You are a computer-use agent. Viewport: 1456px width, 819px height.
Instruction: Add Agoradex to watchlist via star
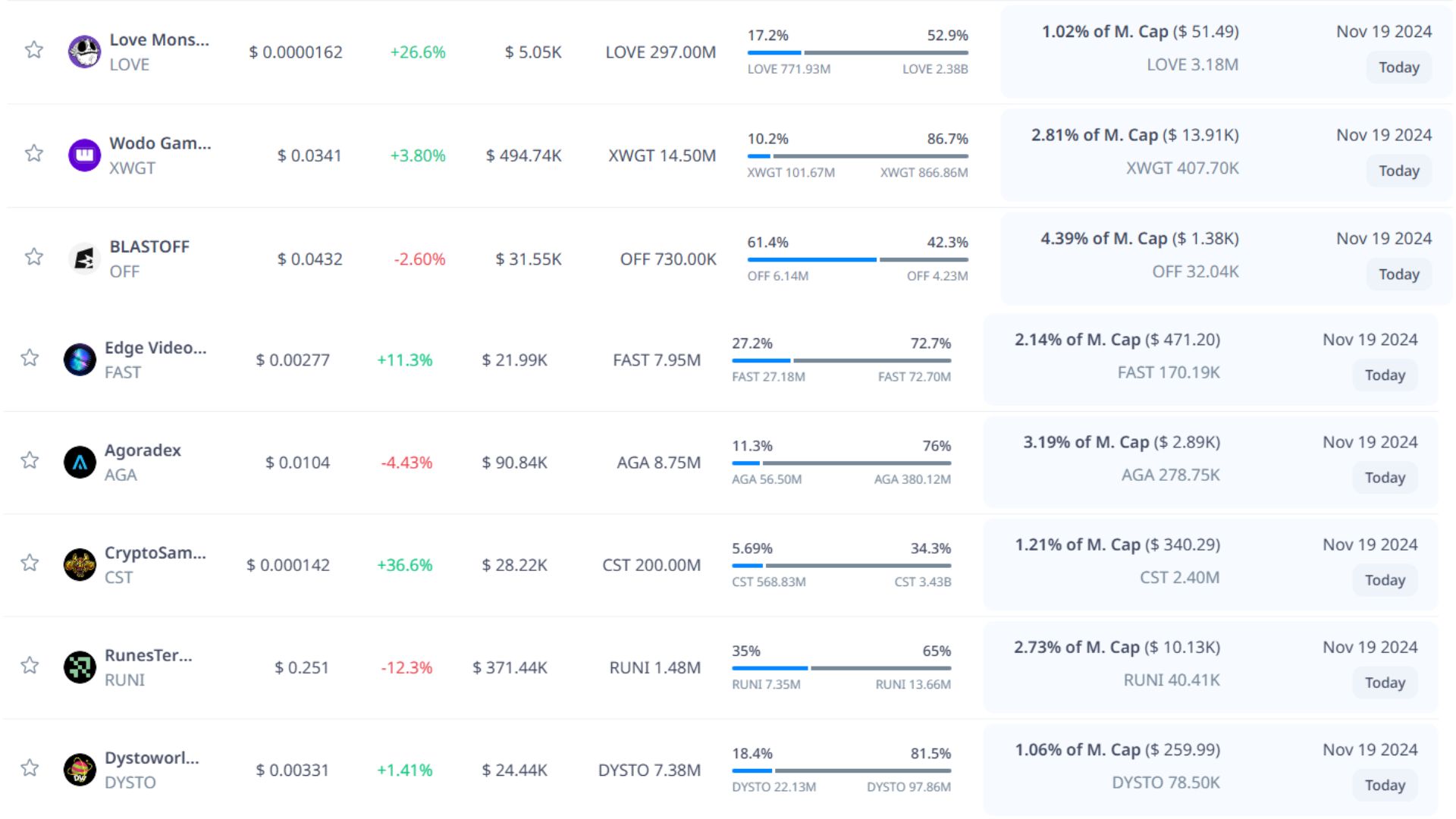[30, 460]
